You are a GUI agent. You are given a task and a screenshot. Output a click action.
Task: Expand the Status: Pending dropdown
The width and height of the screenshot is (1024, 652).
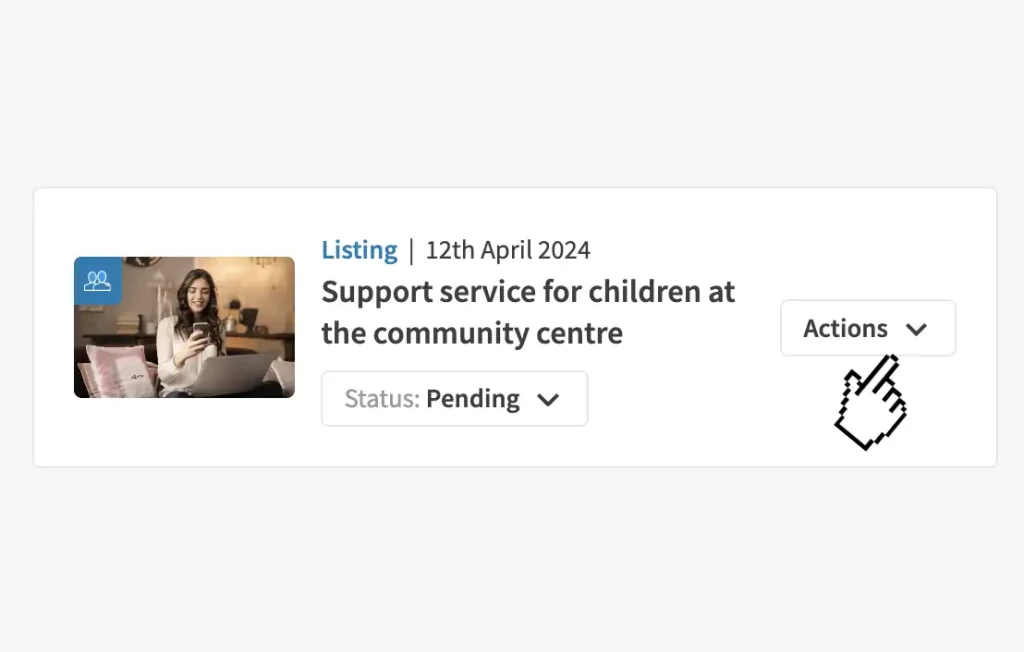[x=454, y=399]
